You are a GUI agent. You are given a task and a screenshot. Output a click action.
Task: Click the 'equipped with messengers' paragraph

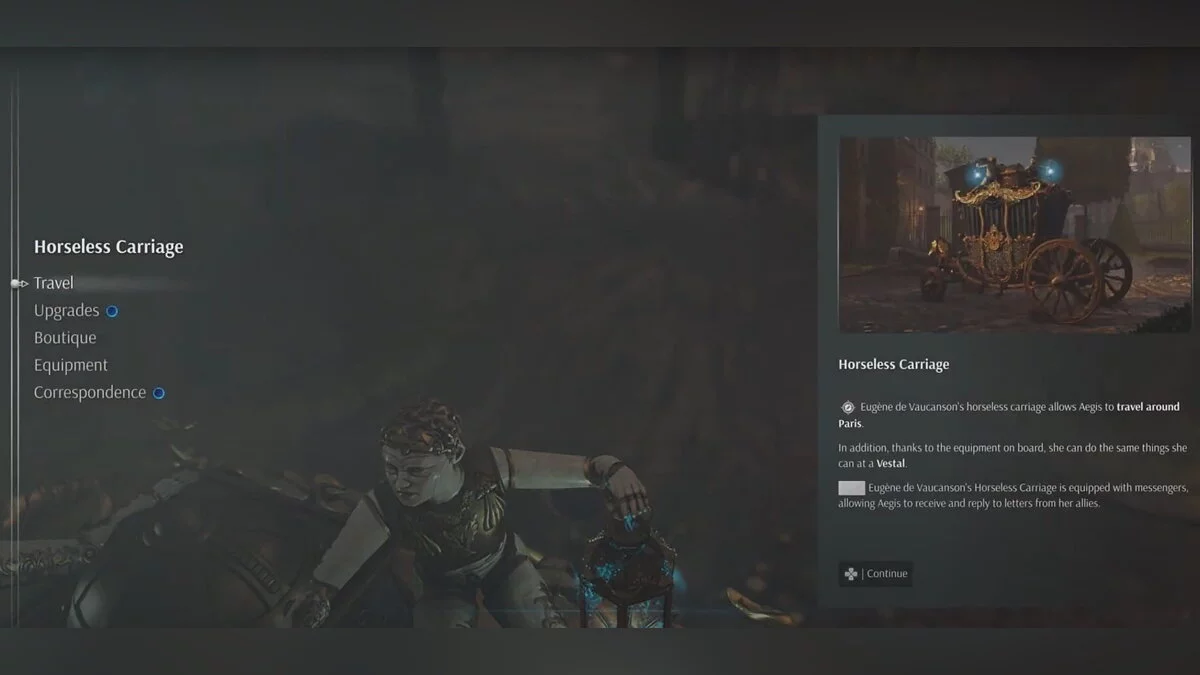[1013, 495]
